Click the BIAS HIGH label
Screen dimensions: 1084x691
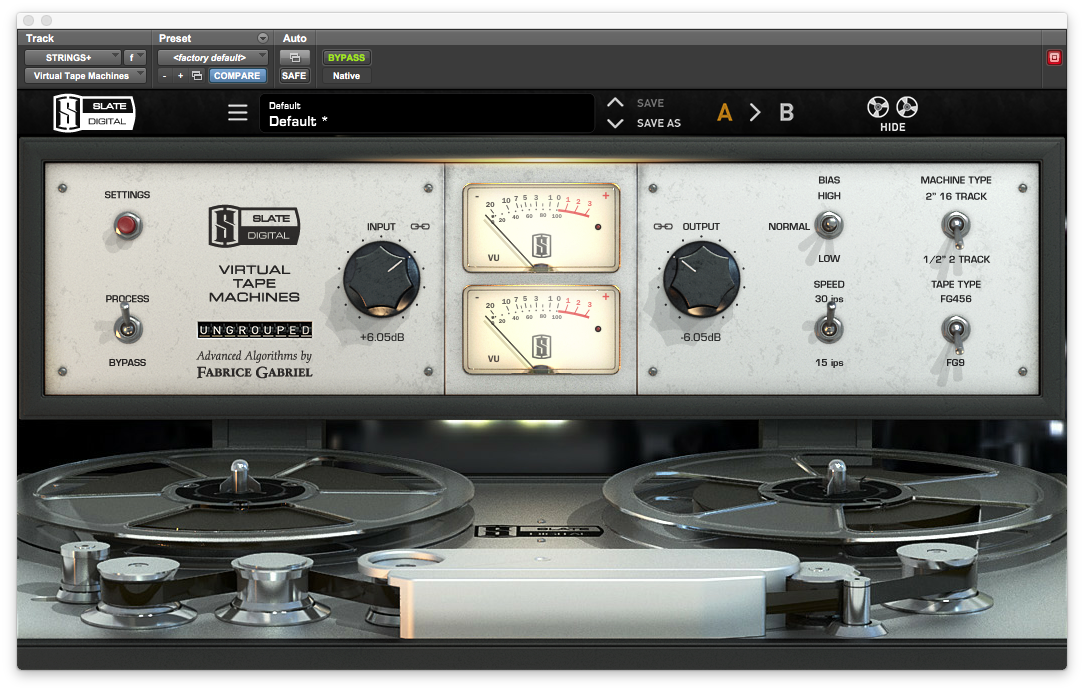pyautogui.click(x=829, y=196)
